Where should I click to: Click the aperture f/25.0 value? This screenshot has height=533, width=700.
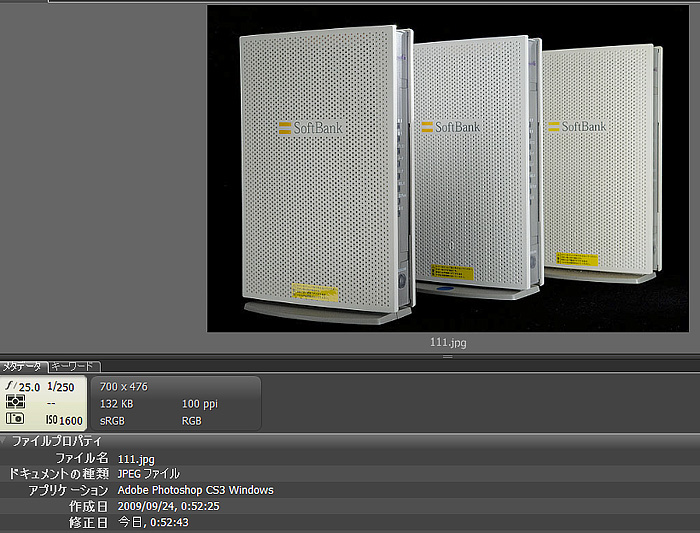[x=23, y=387]
